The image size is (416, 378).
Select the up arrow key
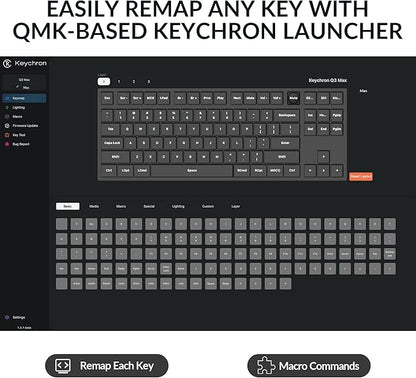[323, 157]
